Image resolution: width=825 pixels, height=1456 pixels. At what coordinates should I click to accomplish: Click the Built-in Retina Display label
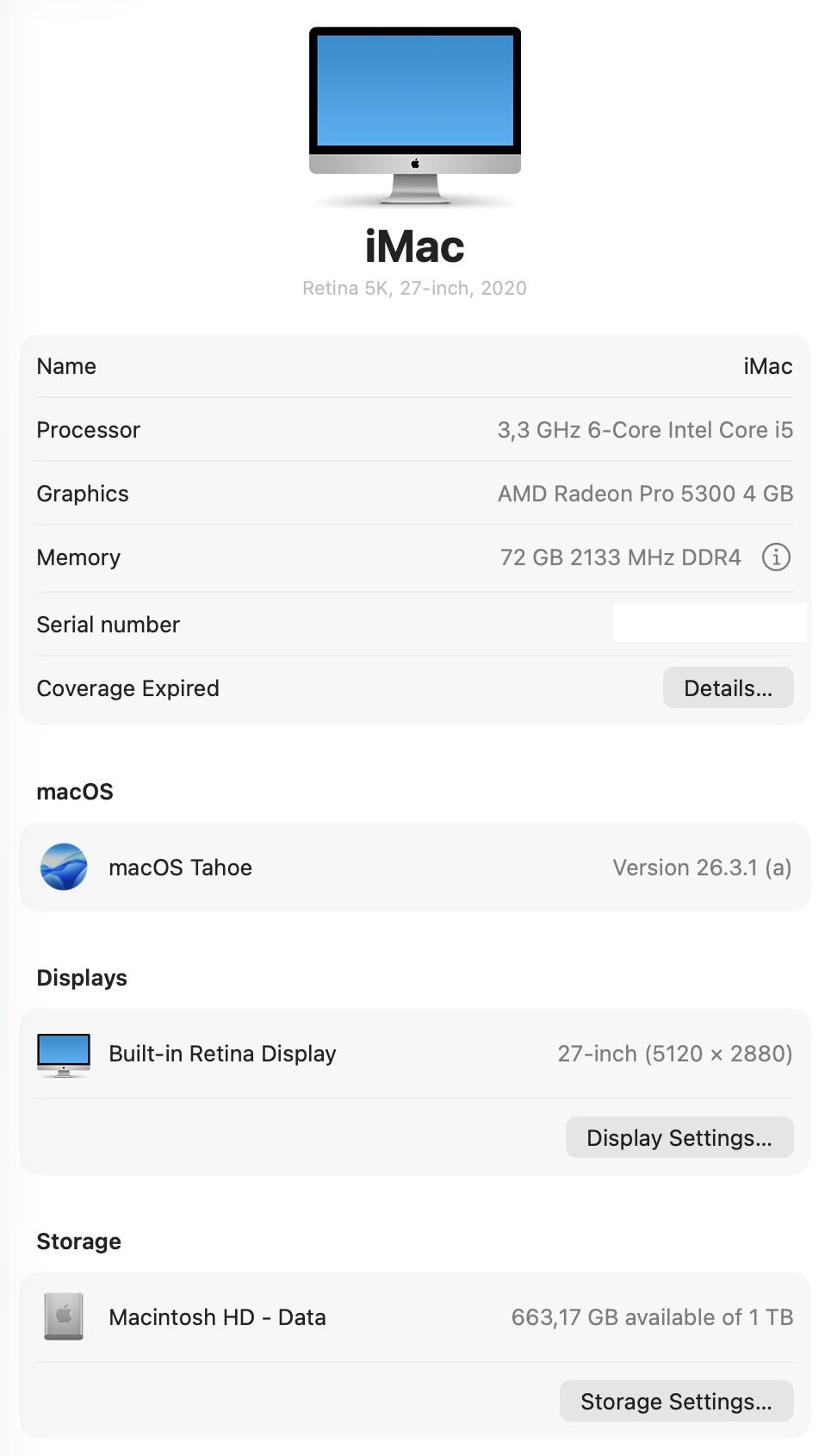point(222,1054)
